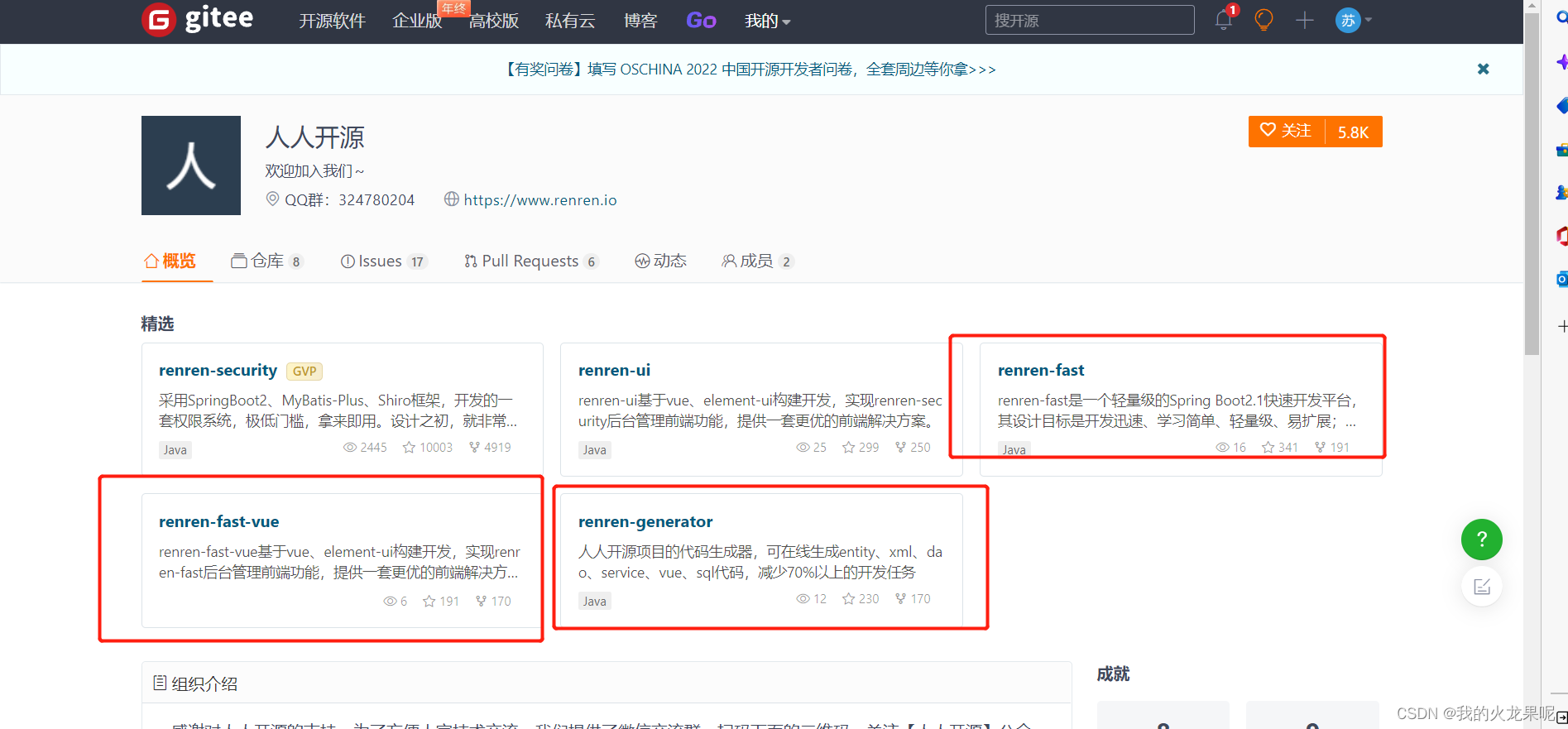The width and height of the screenshot is (1568, 729).
Task: Switch to the 仓库 tab
Action: click(x=266, y=261)
